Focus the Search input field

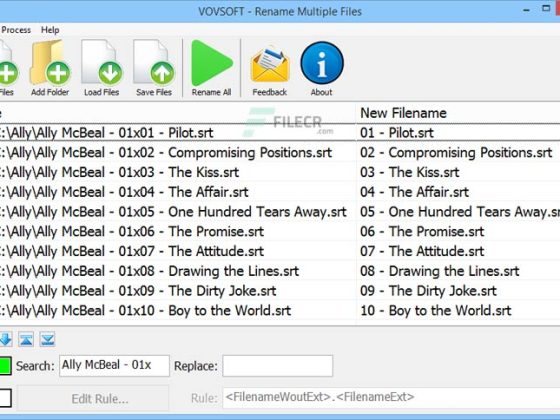(x=114, y=366)
